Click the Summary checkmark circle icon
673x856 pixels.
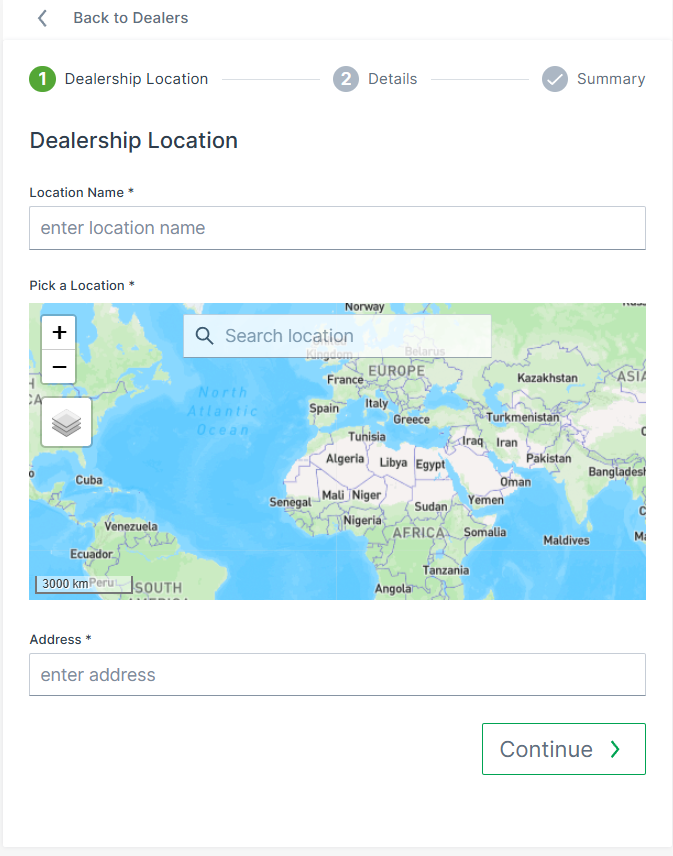pyautogui.click(x=555, y=79)
